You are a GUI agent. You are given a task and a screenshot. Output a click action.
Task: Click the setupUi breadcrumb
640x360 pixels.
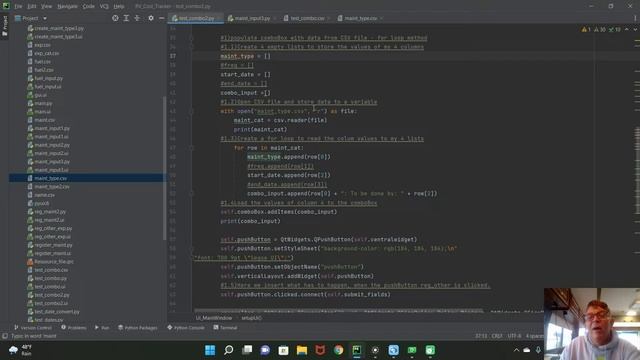click(x=251, y=318)
